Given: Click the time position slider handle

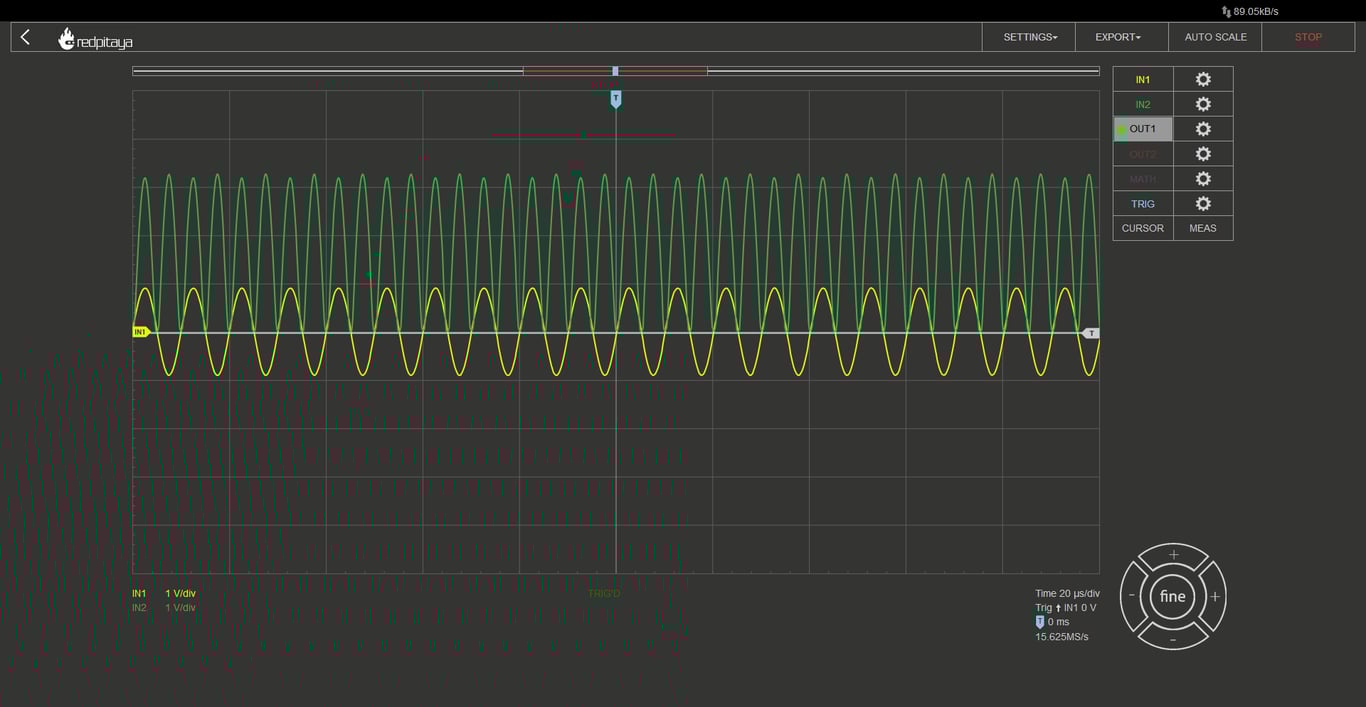Looking at the screenshot, I should [x=615, y=71].
